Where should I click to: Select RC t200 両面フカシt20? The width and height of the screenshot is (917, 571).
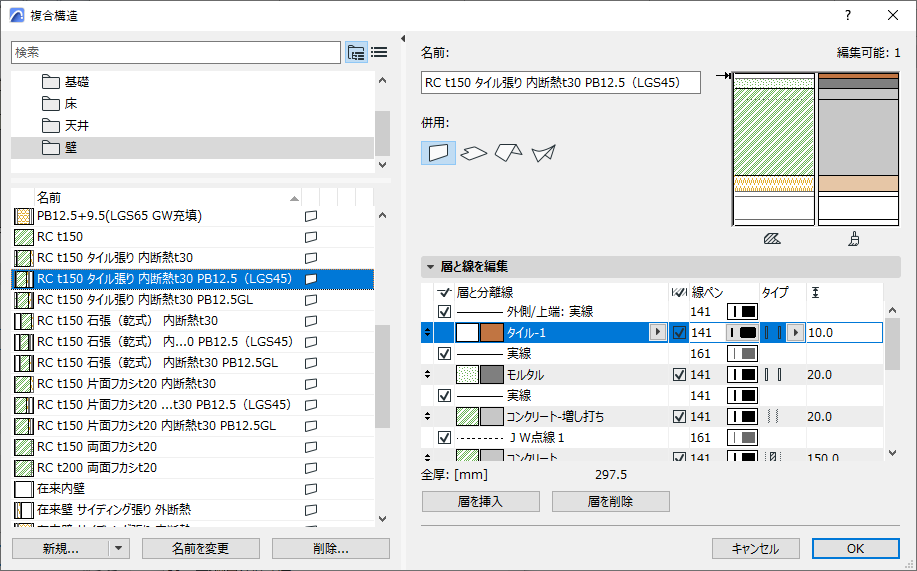click(x=193, y=468)
